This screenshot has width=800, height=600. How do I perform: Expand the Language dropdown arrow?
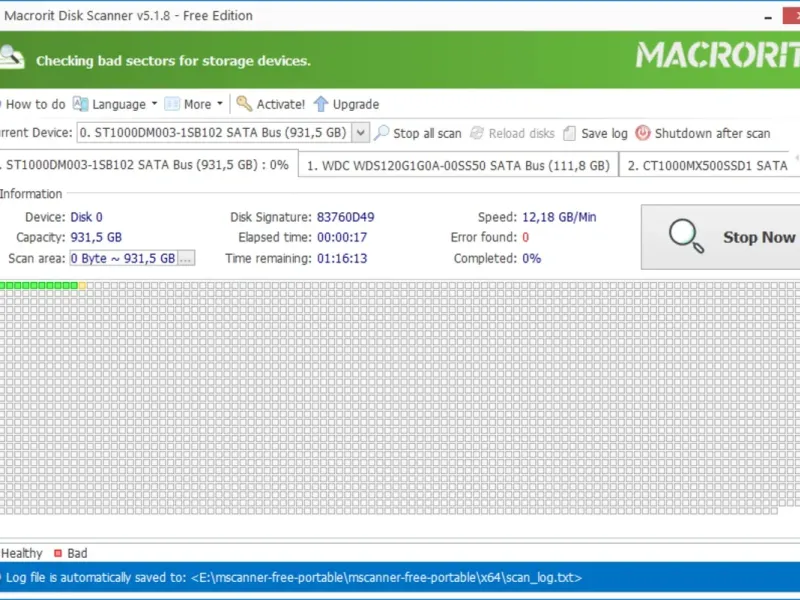pyautogui.click(x=155, y=104)
